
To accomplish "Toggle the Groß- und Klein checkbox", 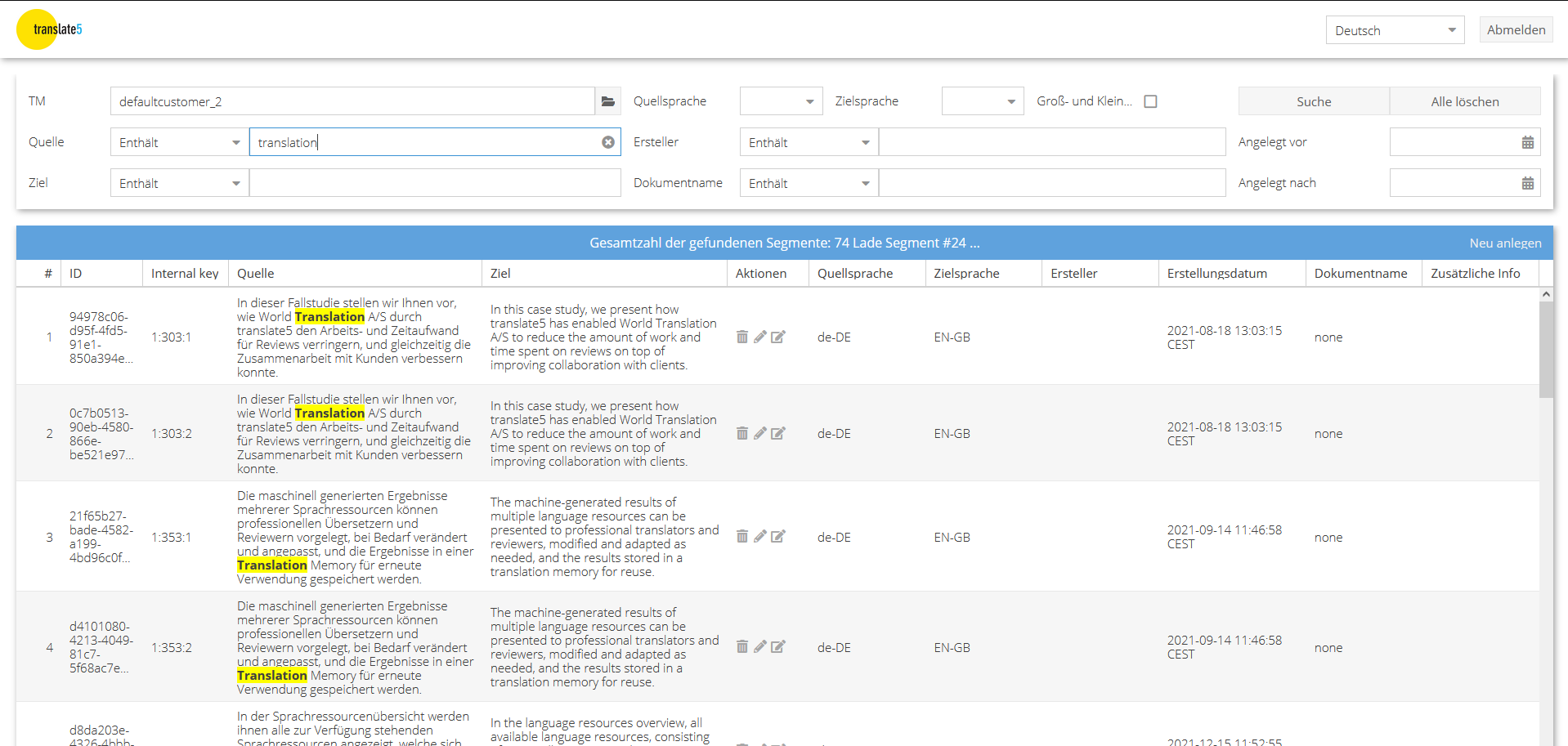I will point(1150,101).
